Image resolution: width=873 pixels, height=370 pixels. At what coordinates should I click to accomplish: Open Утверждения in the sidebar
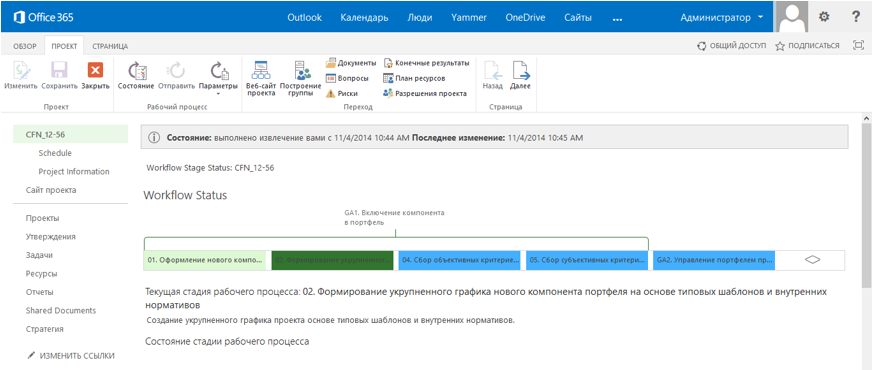51,236
